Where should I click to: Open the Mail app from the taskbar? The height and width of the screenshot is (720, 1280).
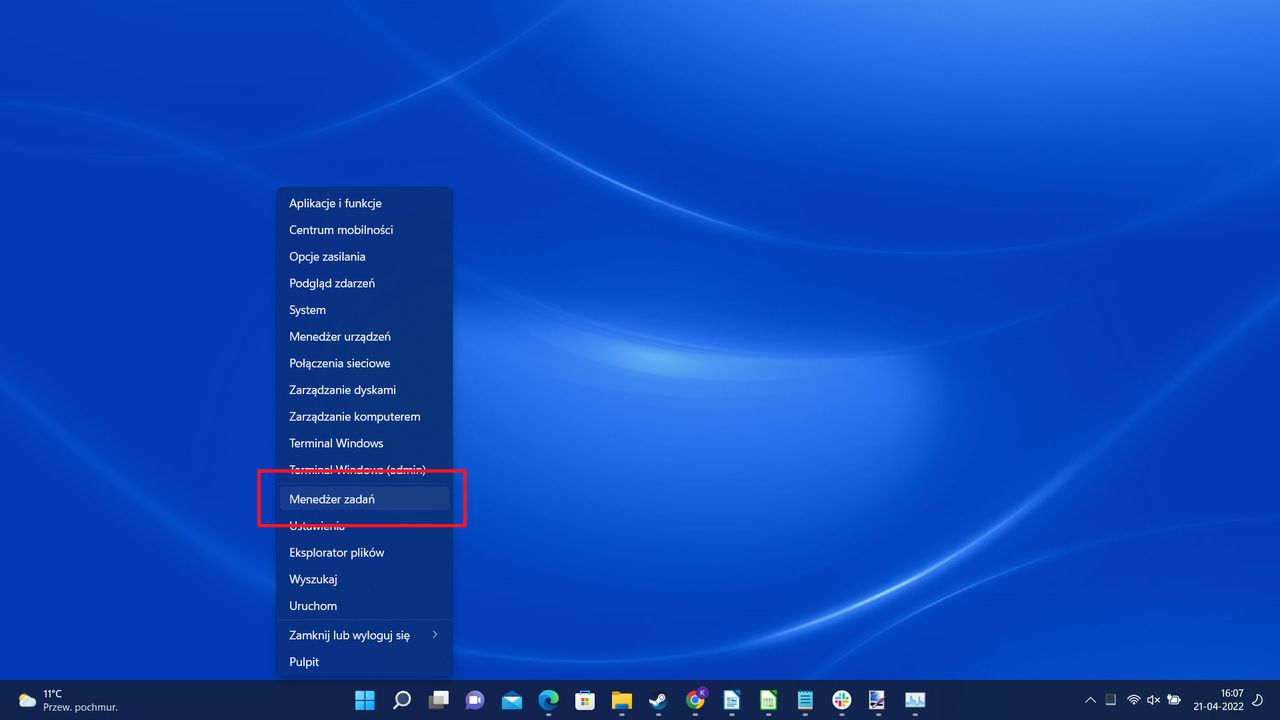(512, 700)
